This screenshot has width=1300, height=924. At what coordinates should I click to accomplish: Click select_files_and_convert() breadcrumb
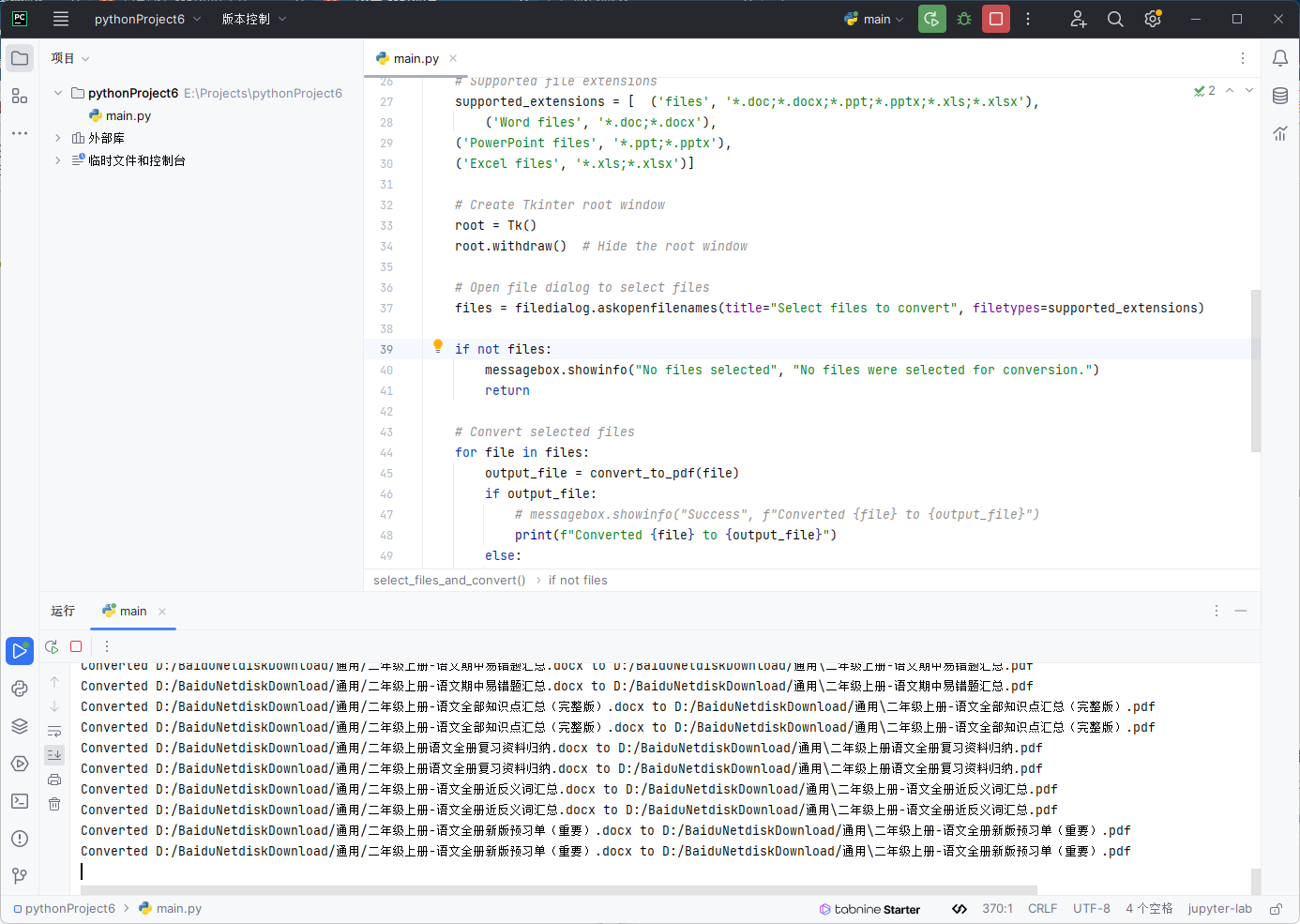(449, 580)
